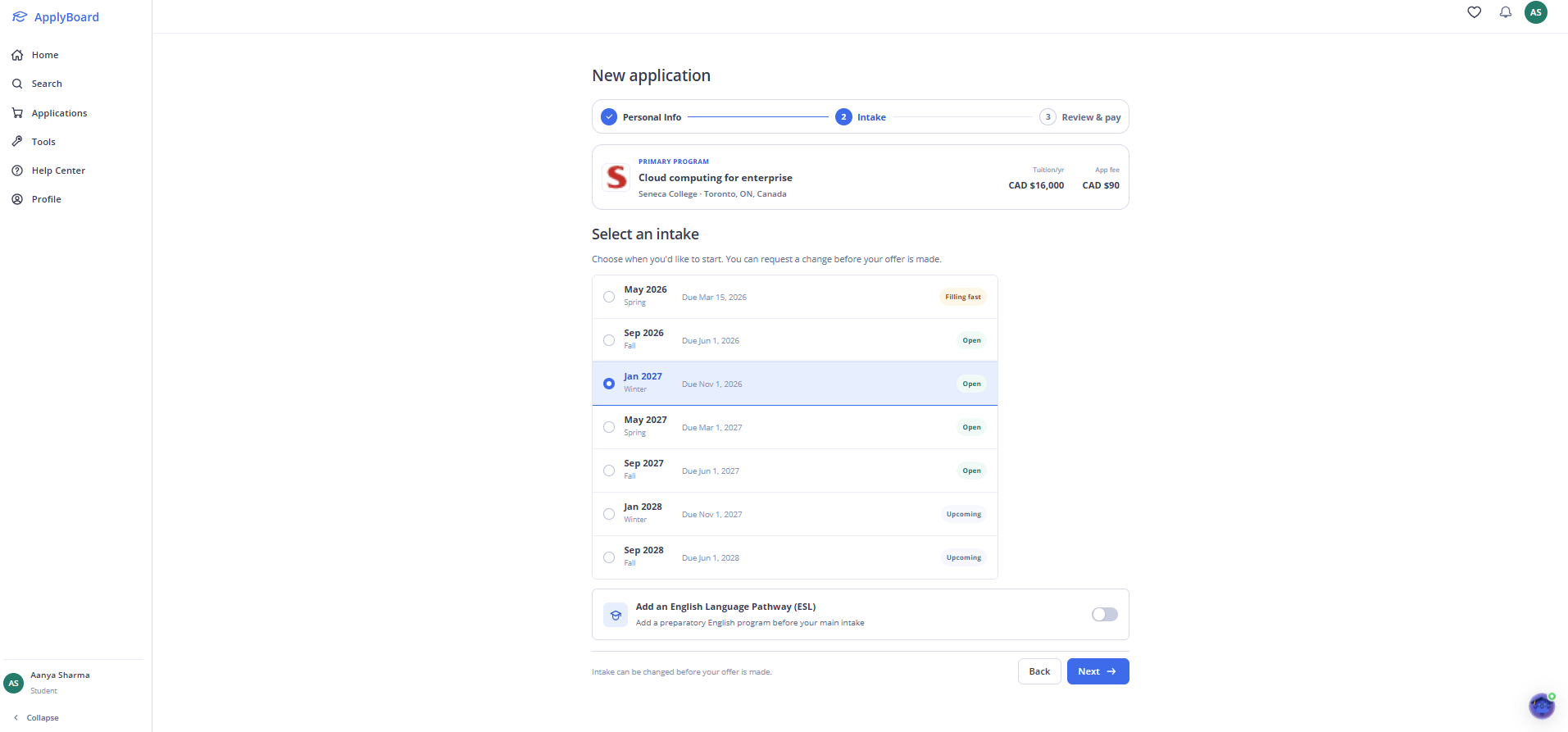Click Seneca College location text

(712, 194)
